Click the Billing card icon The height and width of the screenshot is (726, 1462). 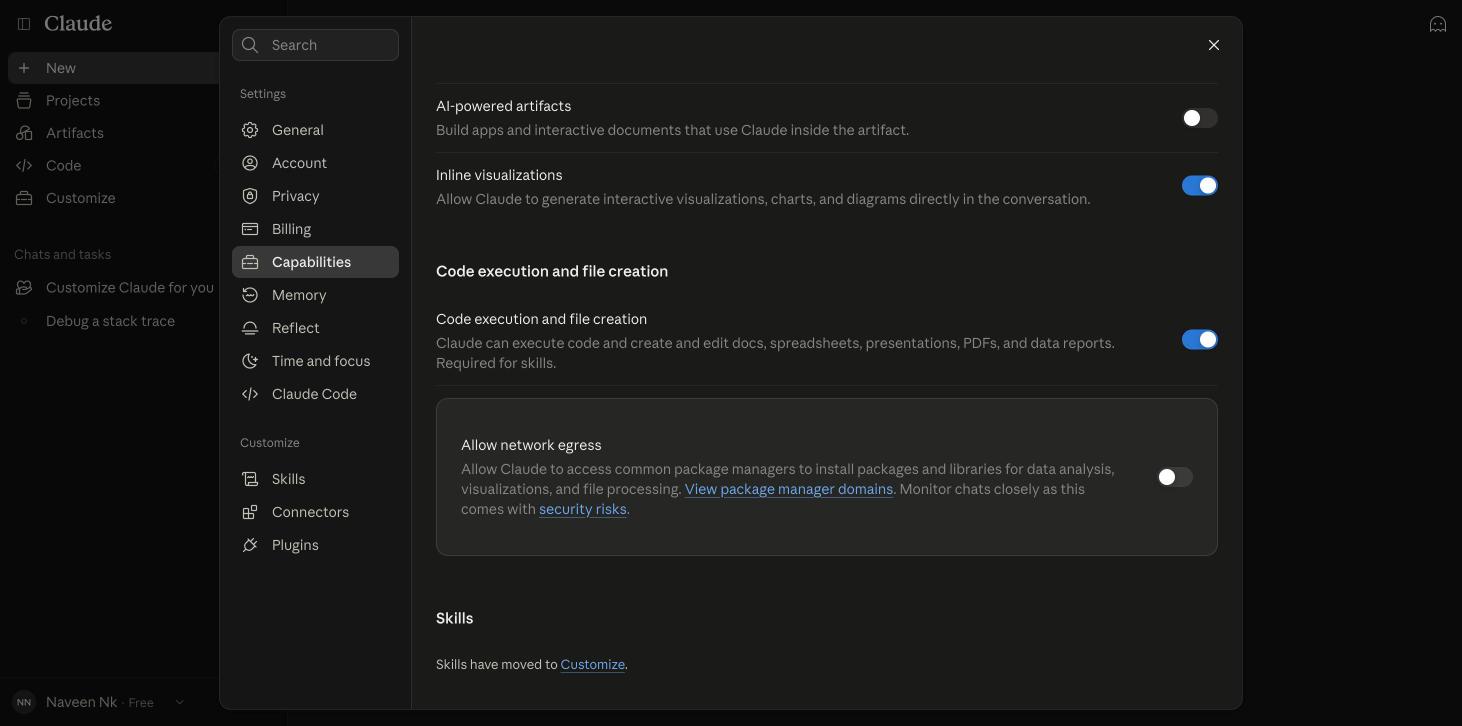click(x=250, y=229)
